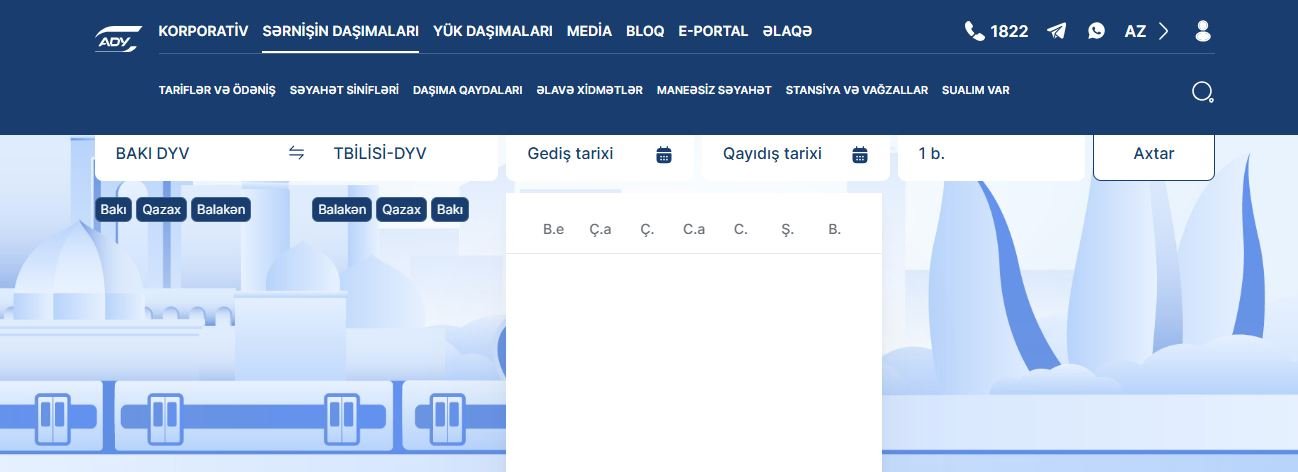Select Bakı chip under destination field

click(x=450, y=210)
